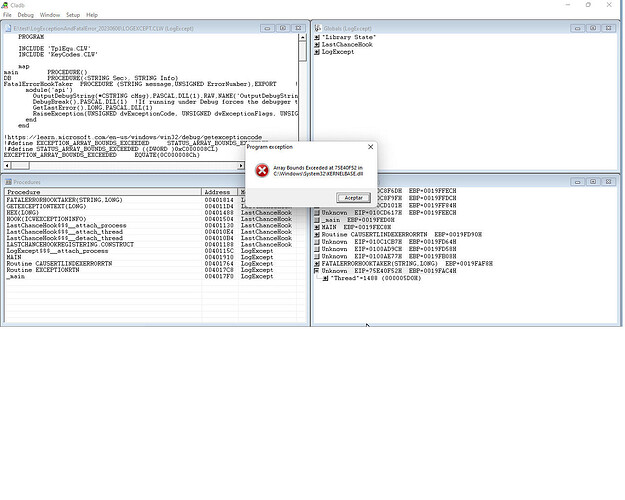Click the Address column header
Viewport: 625px width, 500px height.
219,192
